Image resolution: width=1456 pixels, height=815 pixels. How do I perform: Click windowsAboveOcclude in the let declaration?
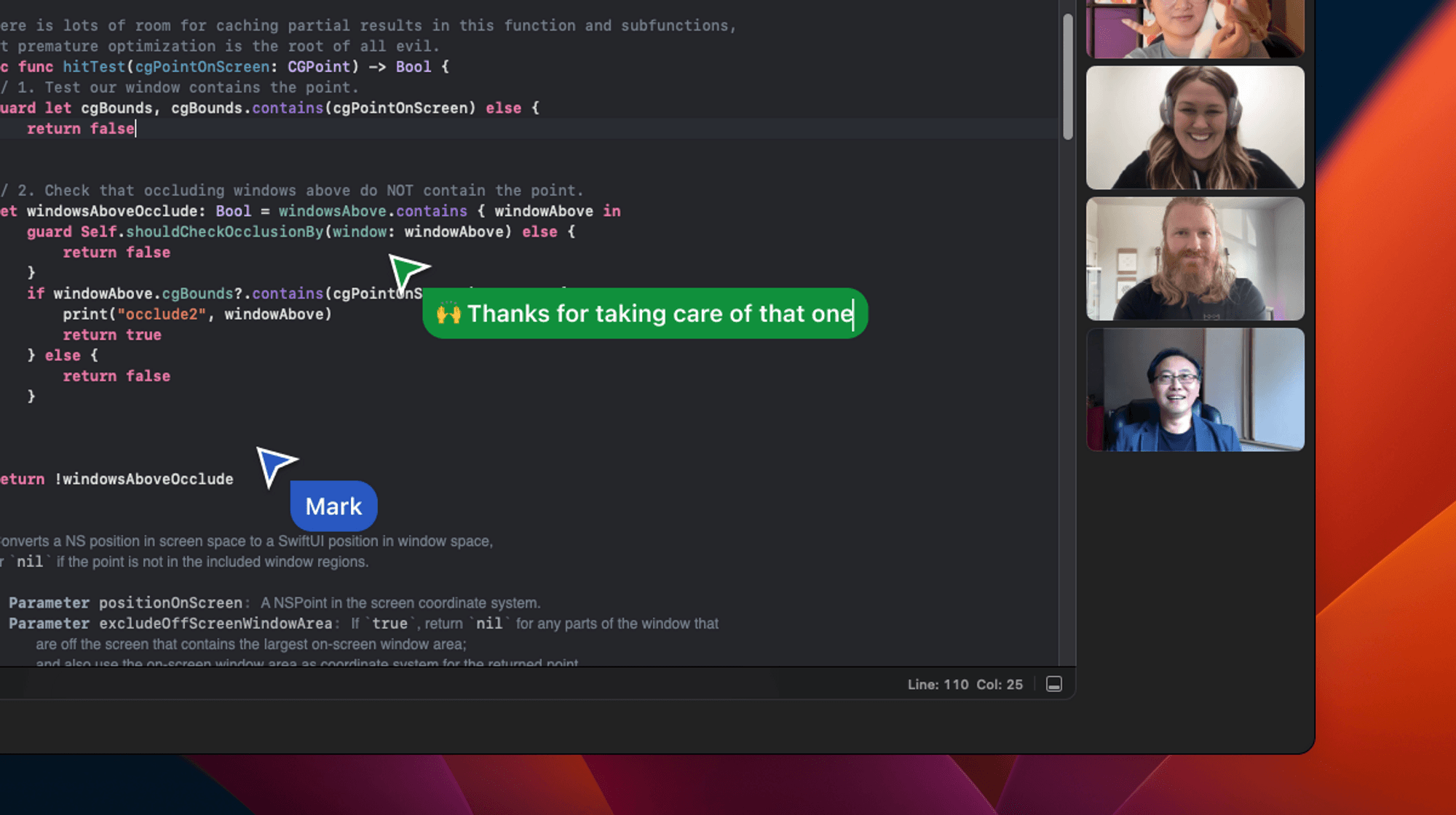pyautogui.click(x=111, y=211)
